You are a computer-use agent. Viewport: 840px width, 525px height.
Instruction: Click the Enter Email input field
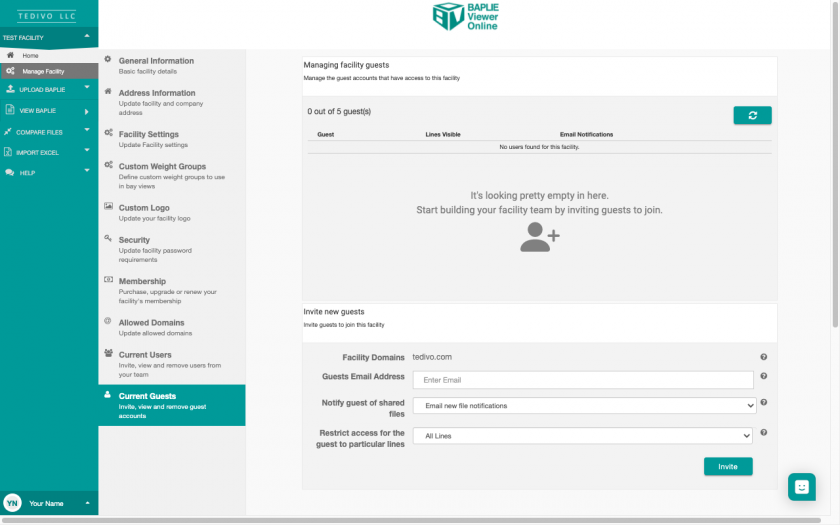[583, 380]
